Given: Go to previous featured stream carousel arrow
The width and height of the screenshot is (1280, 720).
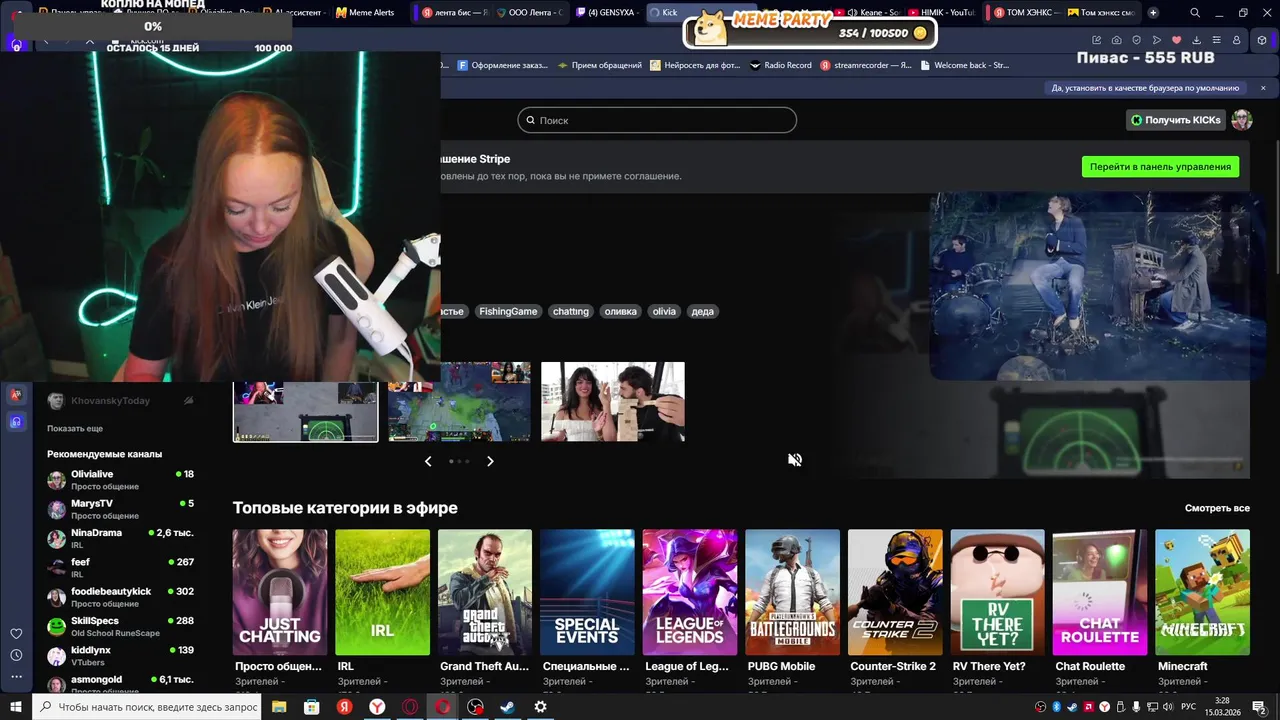Looking at the screenshot, I should [428, 461].
